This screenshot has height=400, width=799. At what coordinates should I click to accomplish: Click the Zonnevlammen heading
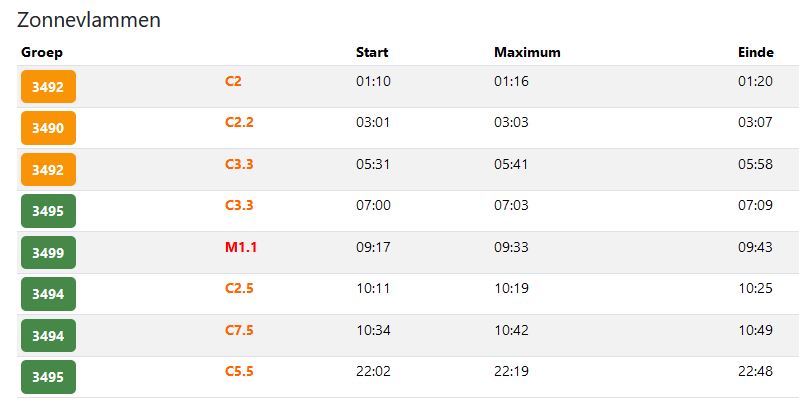point(89,20)
